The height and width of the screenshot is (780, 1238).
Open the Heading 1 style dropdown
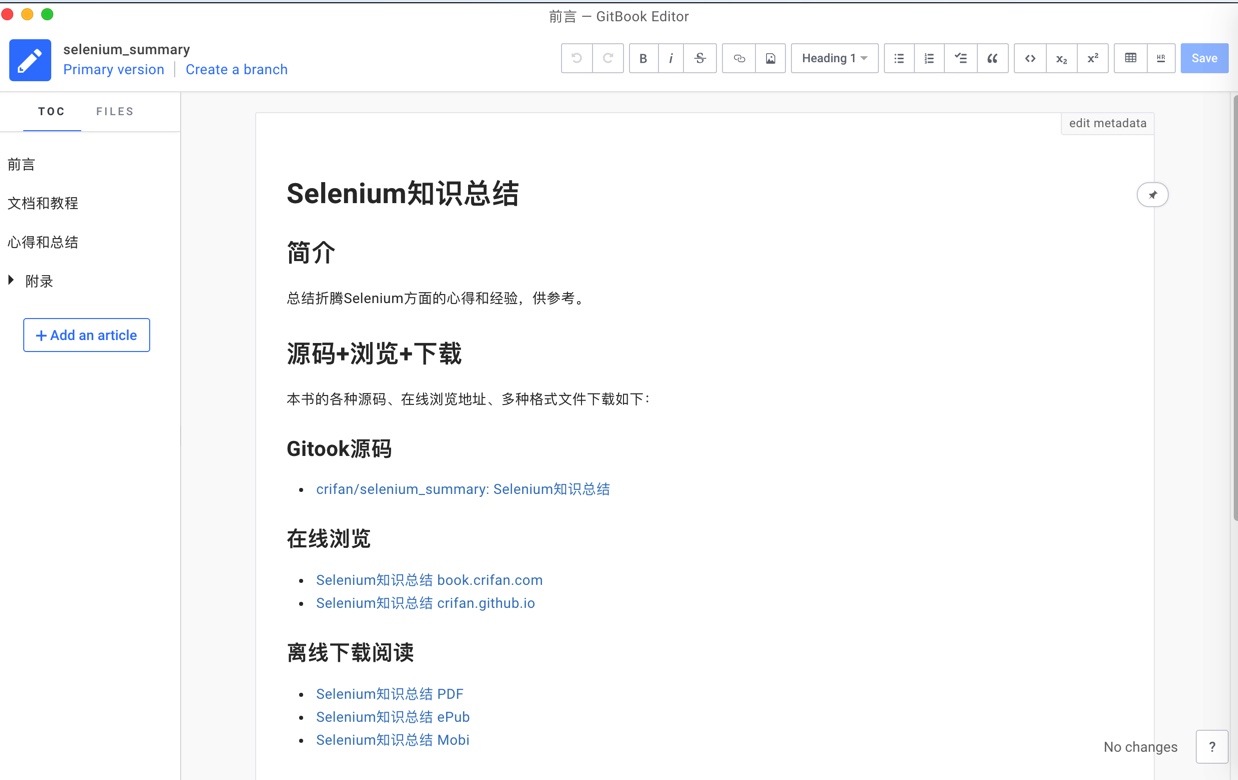[835, 58]
